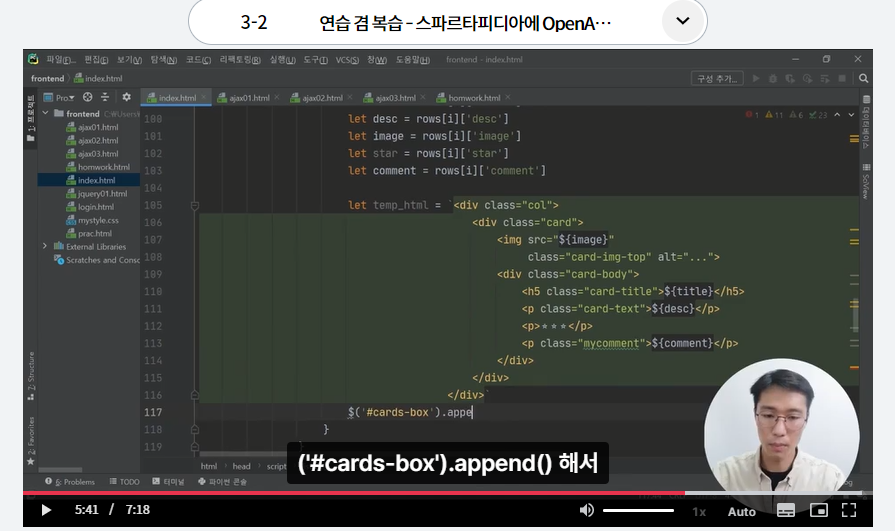Open the VCS menu
The height and width of the screenshot is (531, 895).
click(347, 59)
